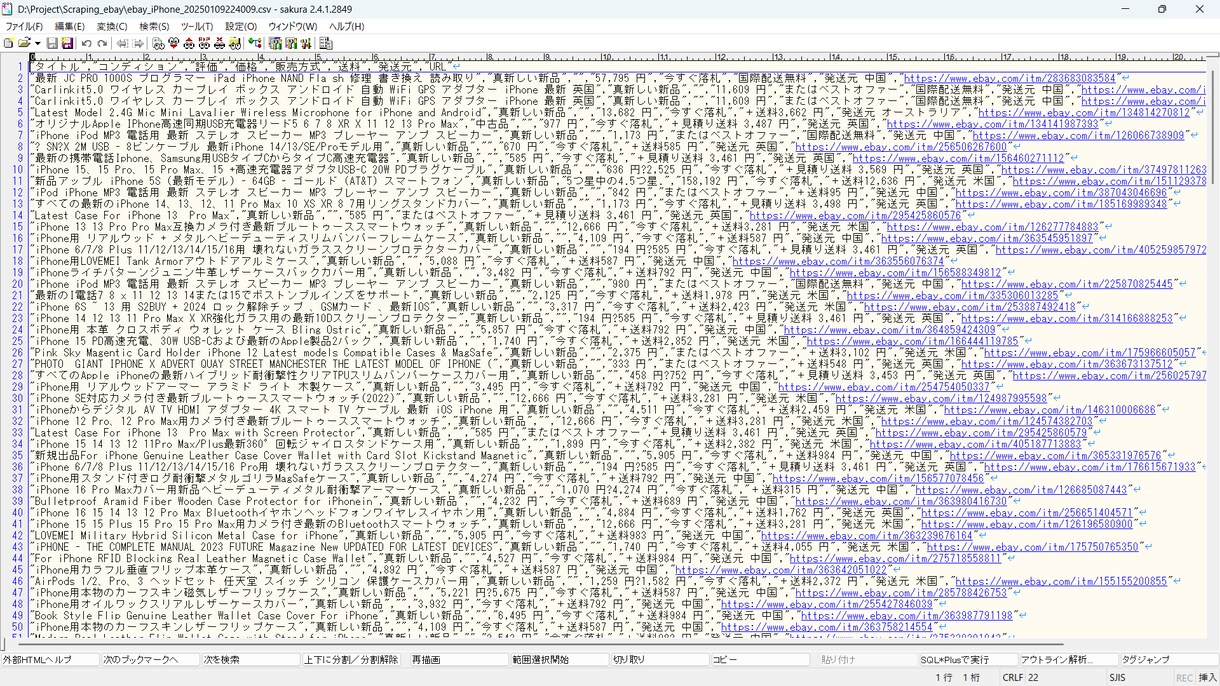
Task: Open the eBay URL on line 2
Action: click(x=1009, y=78)
